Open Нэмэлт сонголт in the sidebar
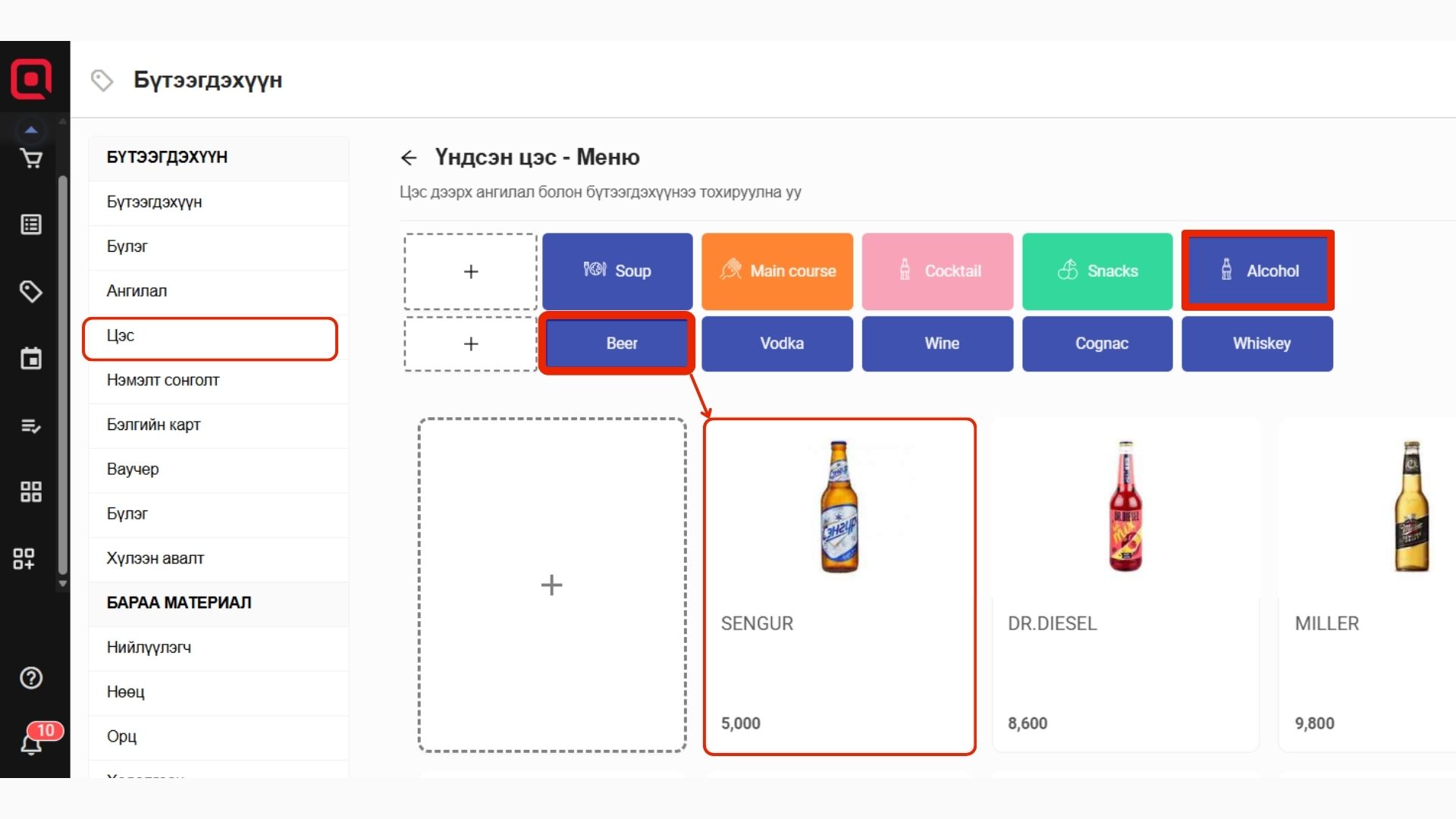1456x819 pixels. click(163, 381)
